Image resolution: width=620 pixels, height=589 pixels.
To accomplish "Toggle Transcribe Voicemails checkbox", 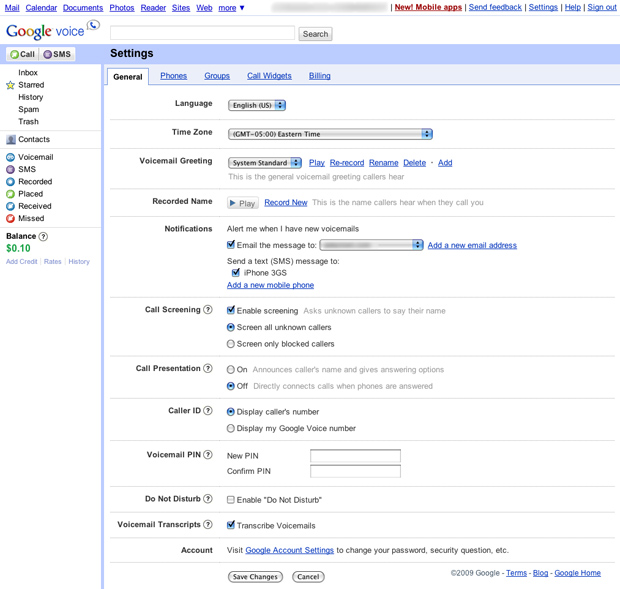I will tap(231, 525).
